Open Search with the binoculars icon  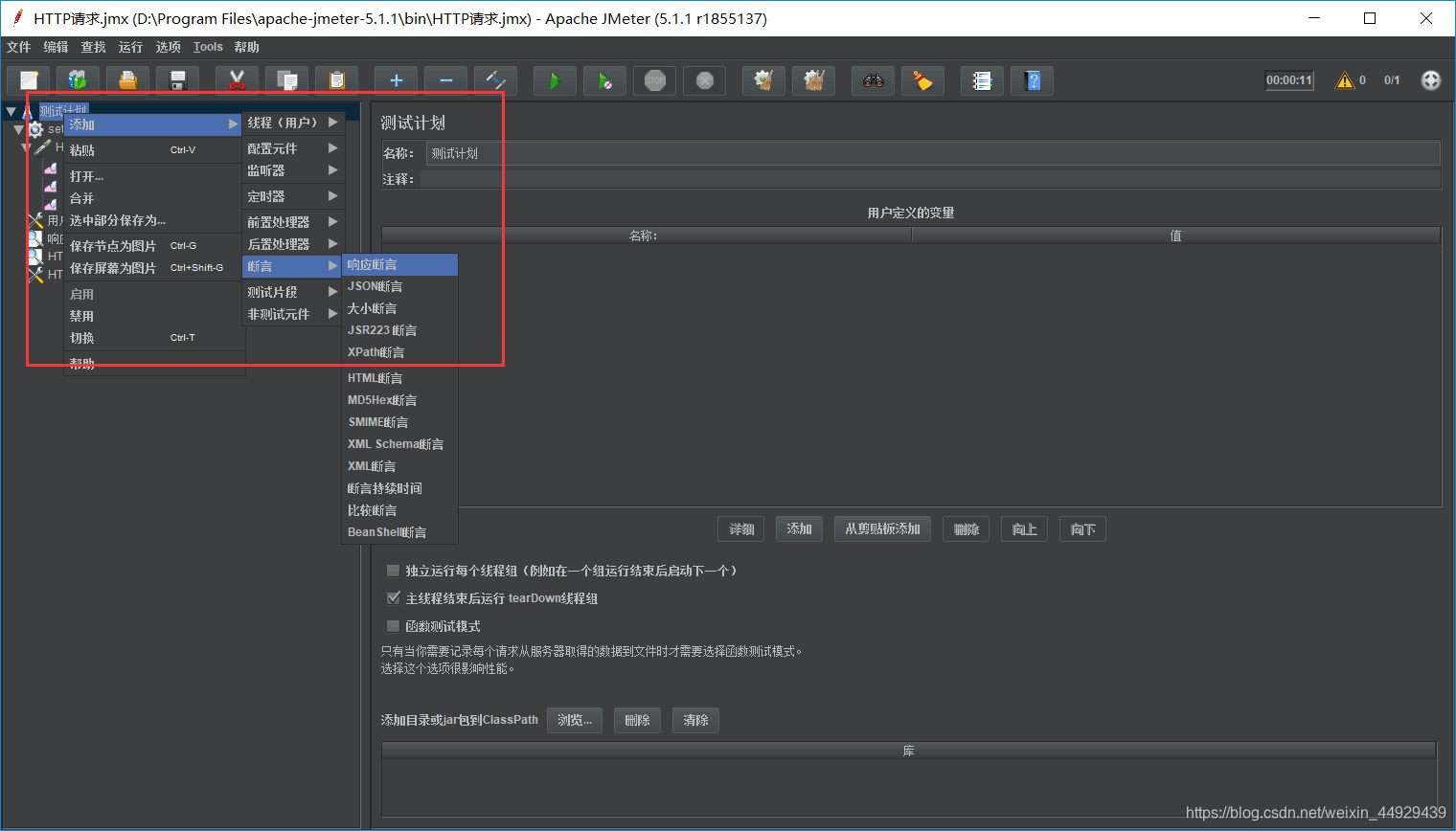tap(874, 81)
